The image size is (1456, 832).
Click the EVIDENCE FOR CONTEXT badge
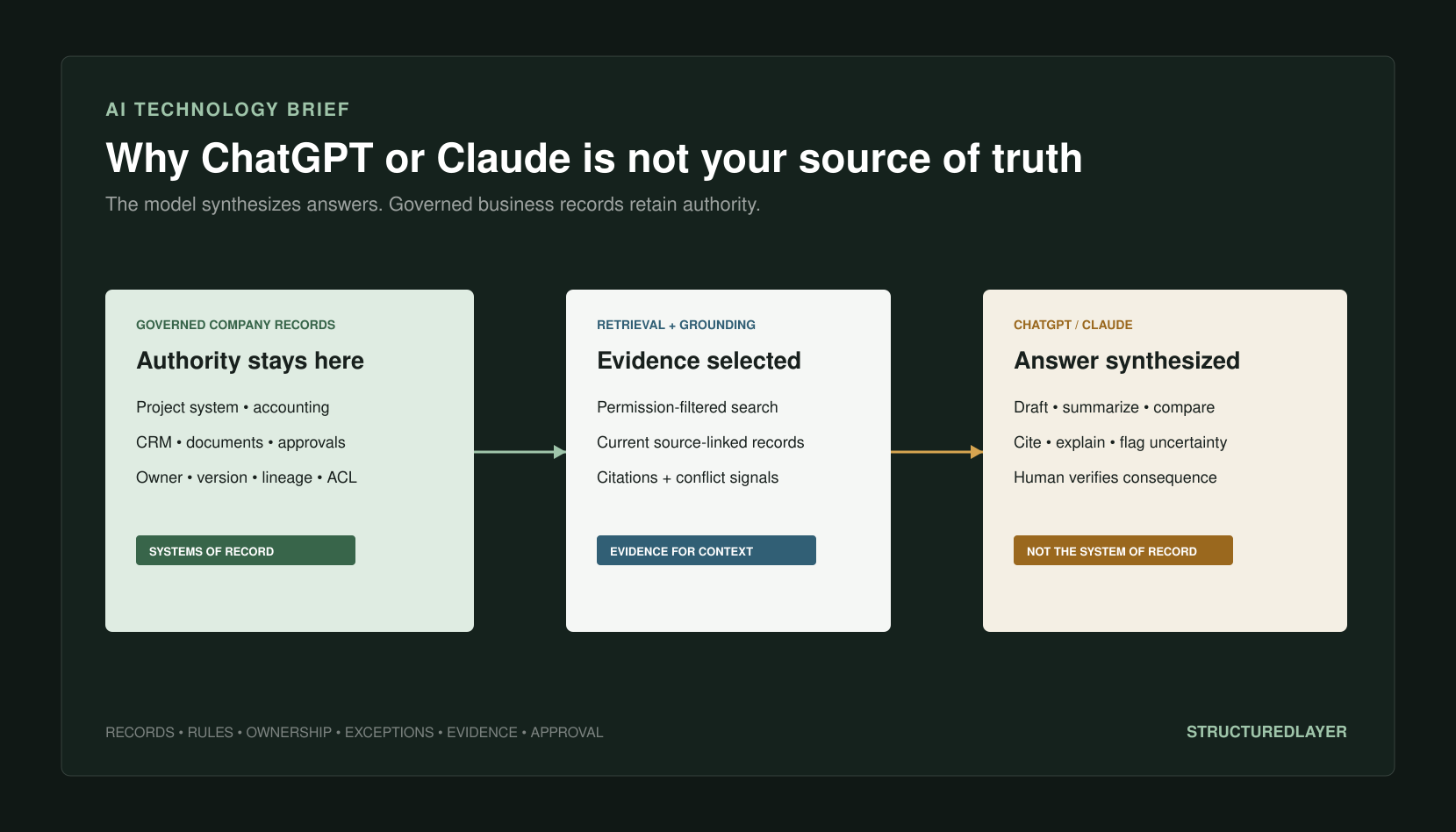[706, 550]
